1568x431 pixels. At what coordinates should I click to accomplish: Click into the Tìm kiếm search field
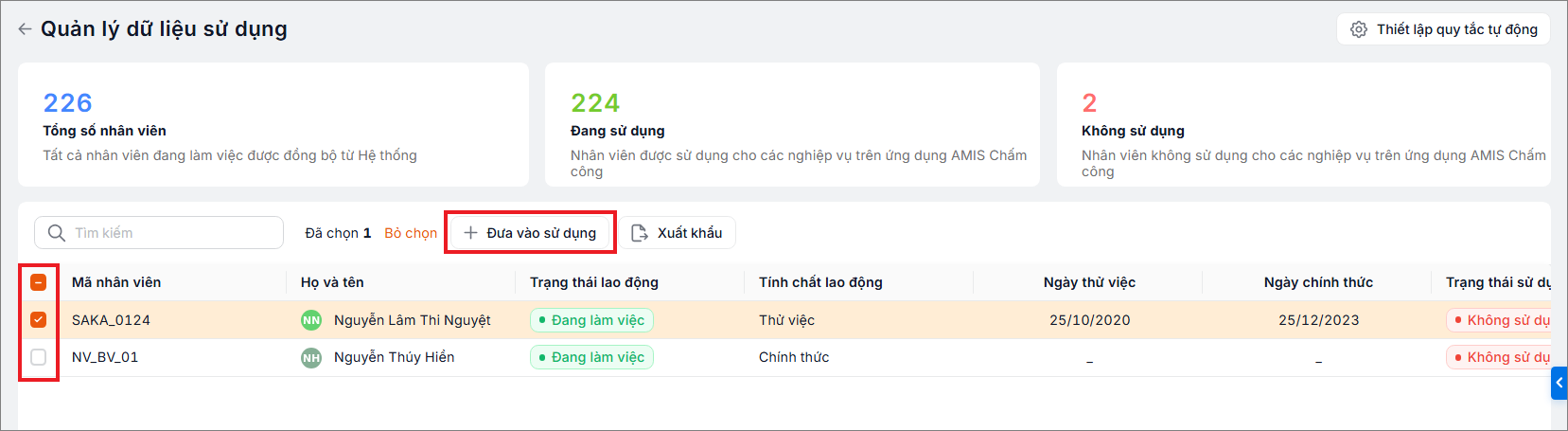tap(159, 233)
